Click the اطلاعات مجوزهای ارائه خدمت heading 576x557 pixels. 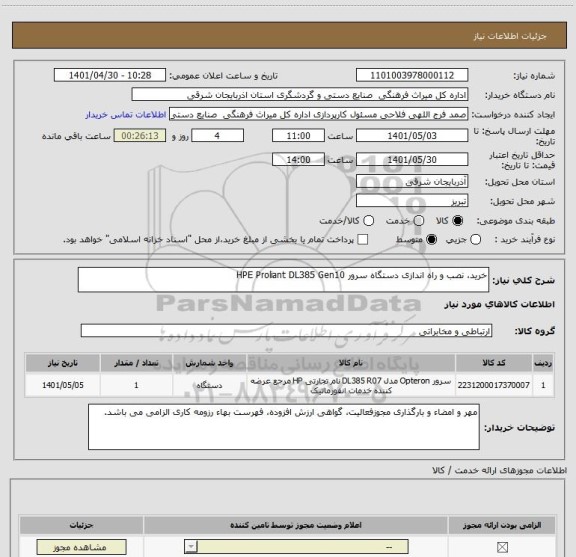499,470
